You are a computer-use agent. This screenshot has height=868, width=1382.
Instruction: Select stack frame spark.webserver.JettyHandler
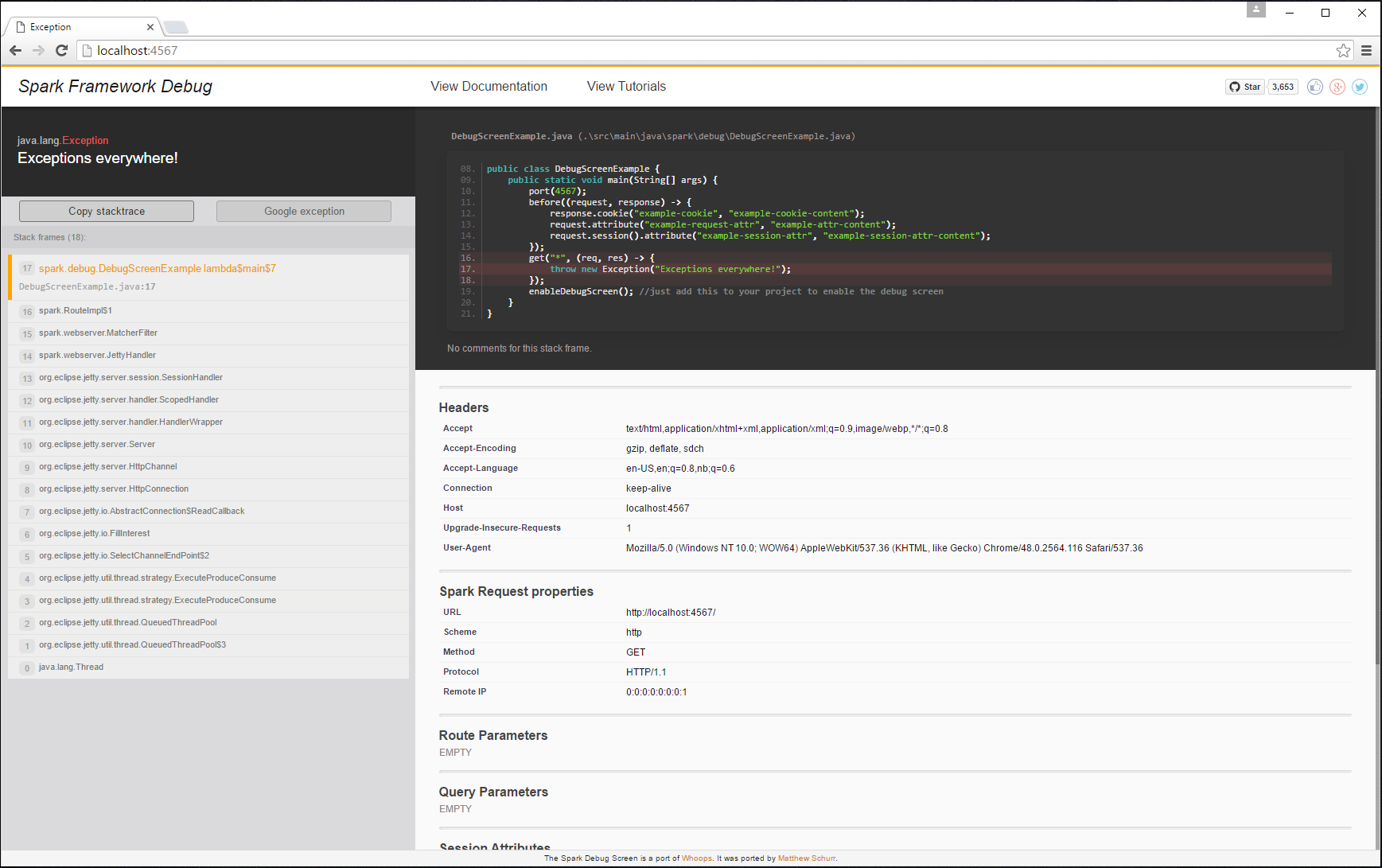pos(97,356)
